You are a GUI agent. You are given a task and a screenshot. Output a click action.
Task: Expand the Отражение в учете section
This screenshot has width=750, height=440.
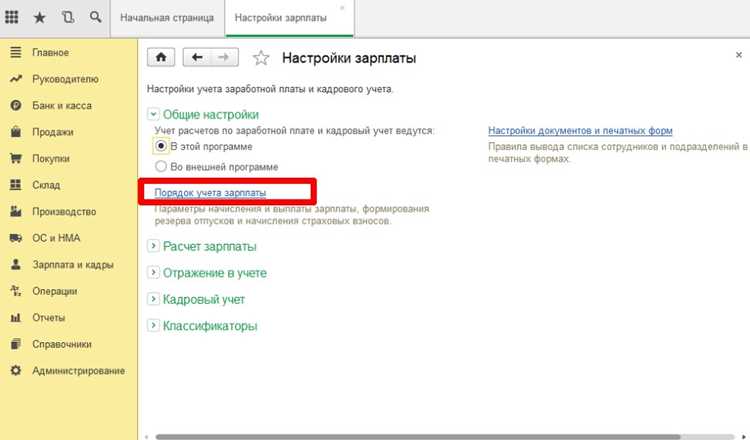(153, 273)
